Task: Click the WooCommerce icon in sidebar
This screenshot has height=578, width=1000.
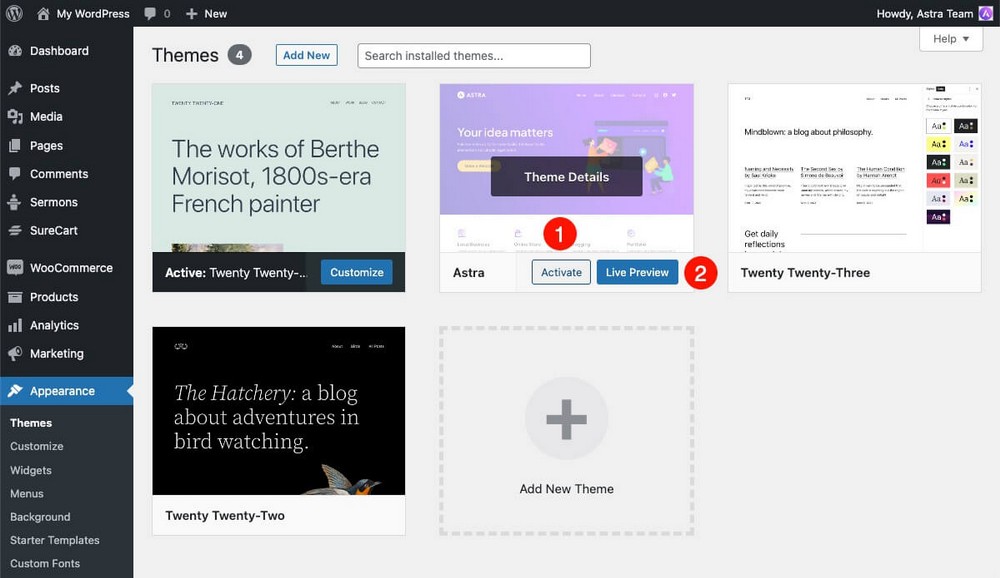Action: pos(15,268)
